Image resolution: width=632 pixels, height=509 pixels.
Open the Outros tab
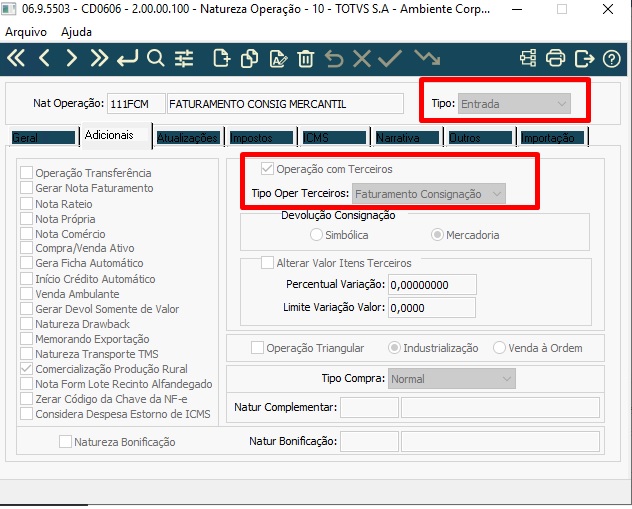[480, 137]
